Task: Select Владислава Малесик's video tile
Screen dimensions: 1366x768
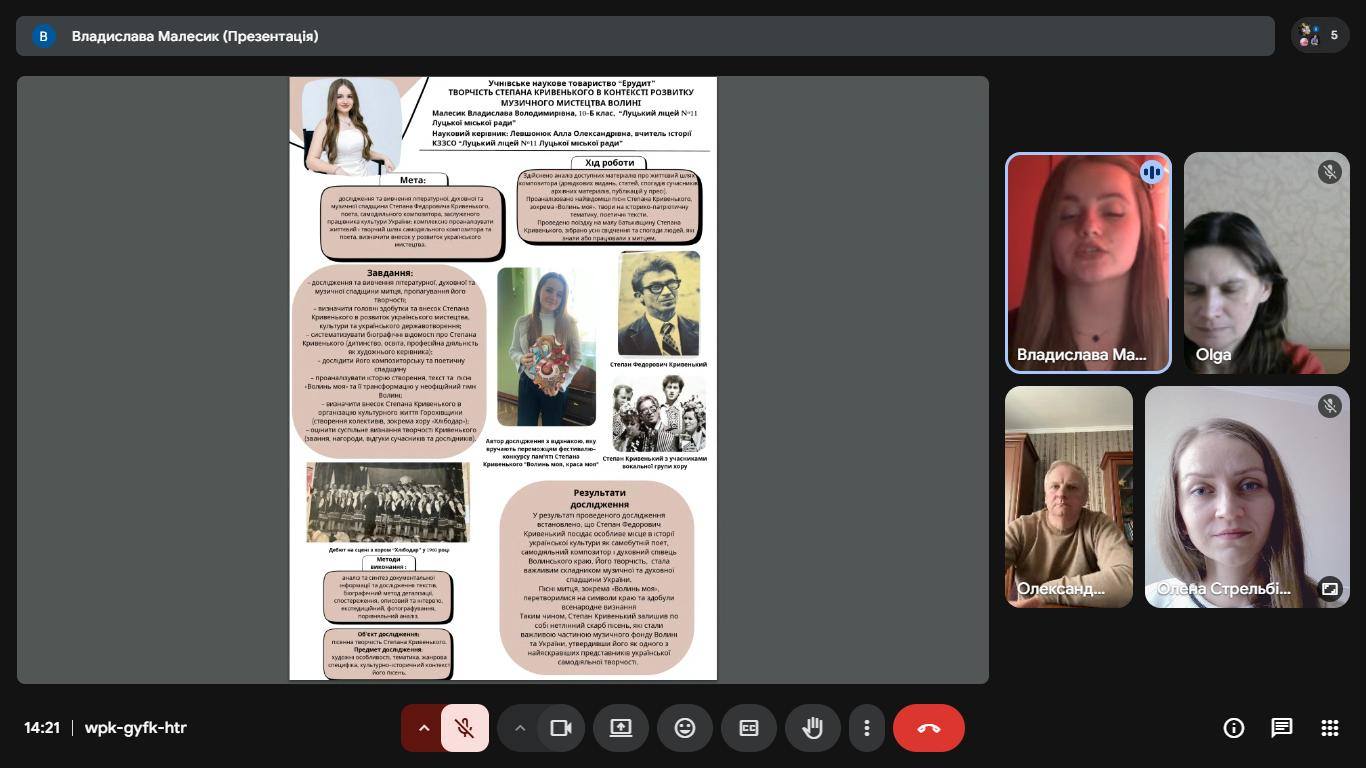Action: (x=1087, y=263)
